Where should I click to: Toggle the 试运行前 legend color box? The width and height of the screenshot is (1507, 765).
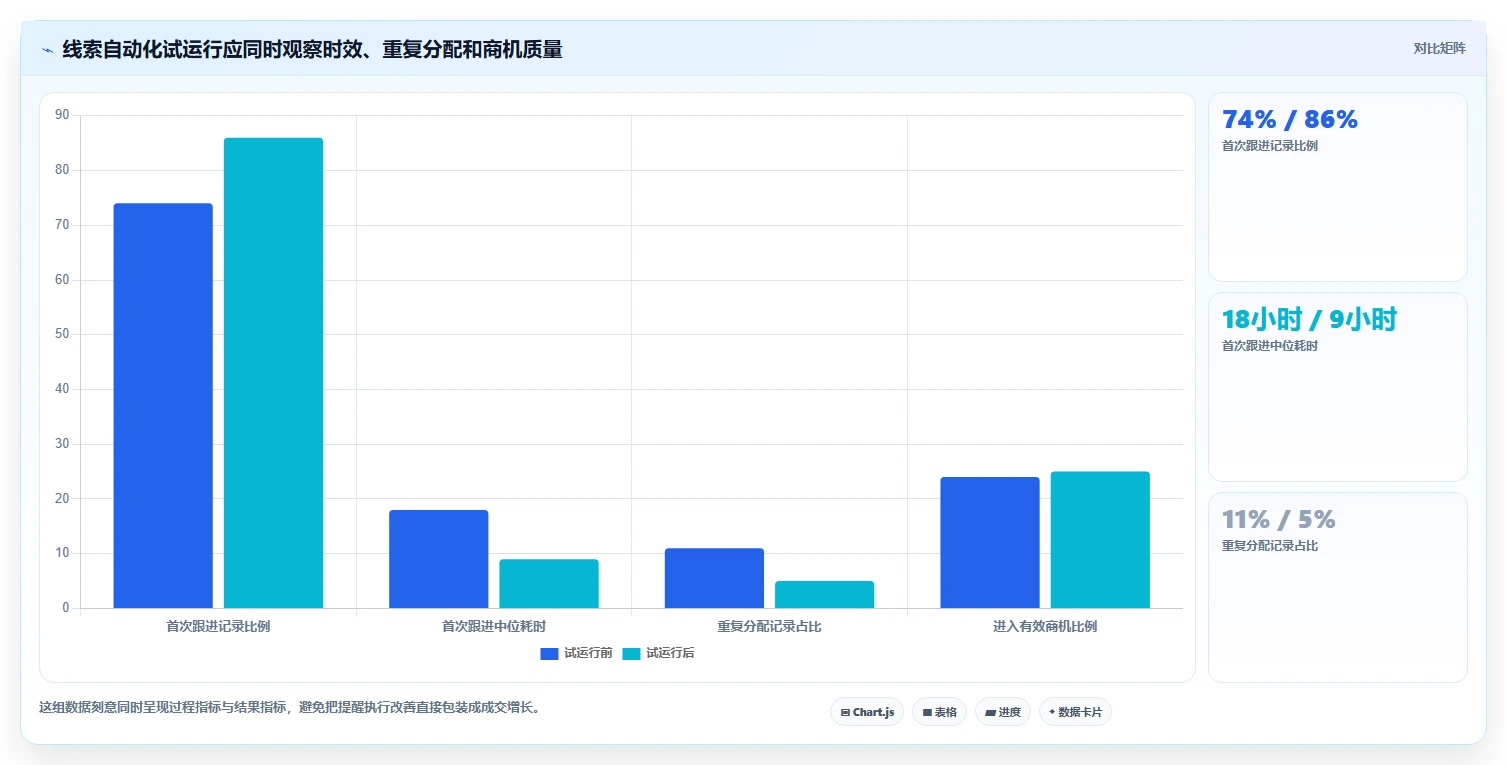coord(549,654)
